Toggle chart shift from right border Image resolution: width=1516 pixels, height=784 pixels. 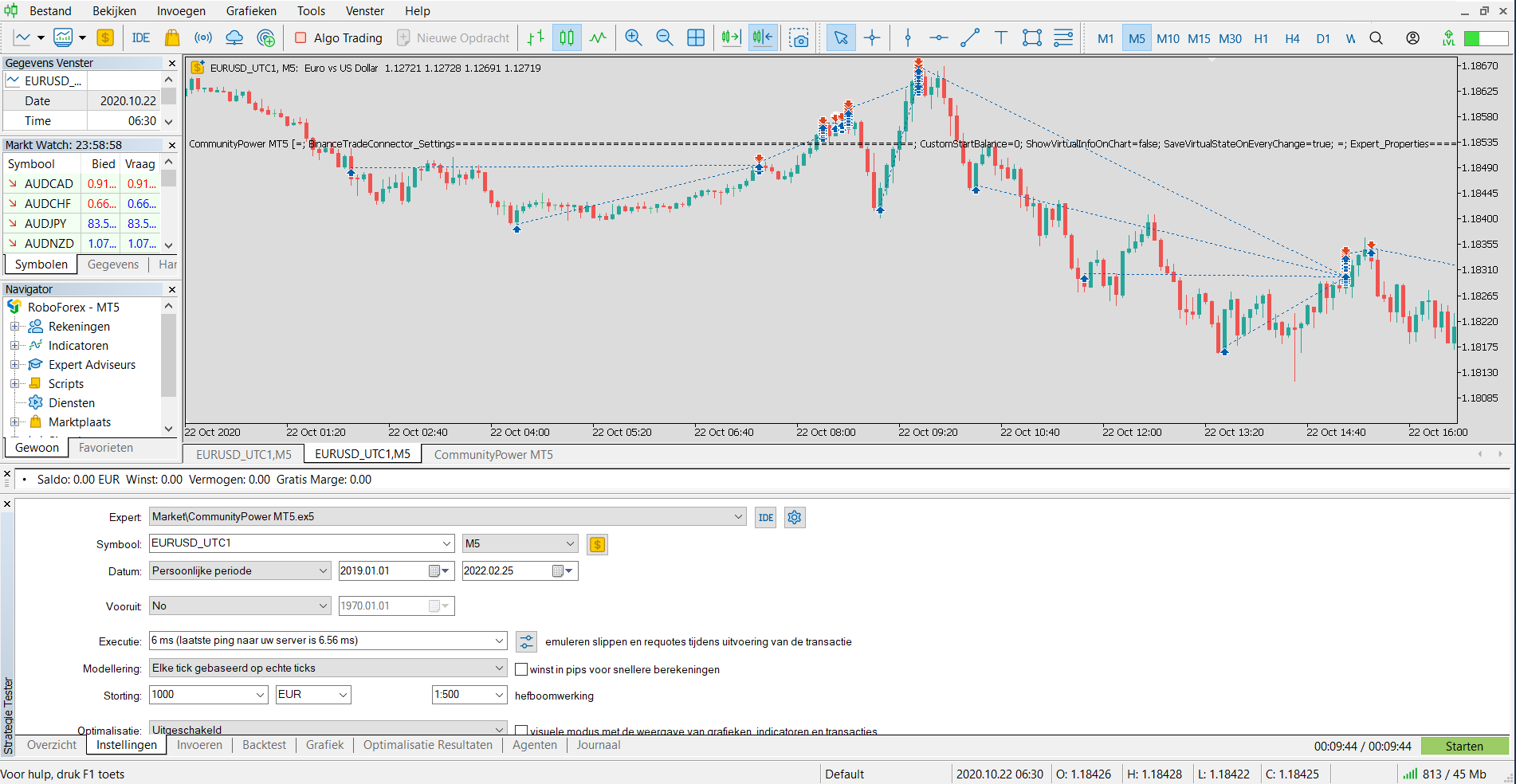[763, 37]
